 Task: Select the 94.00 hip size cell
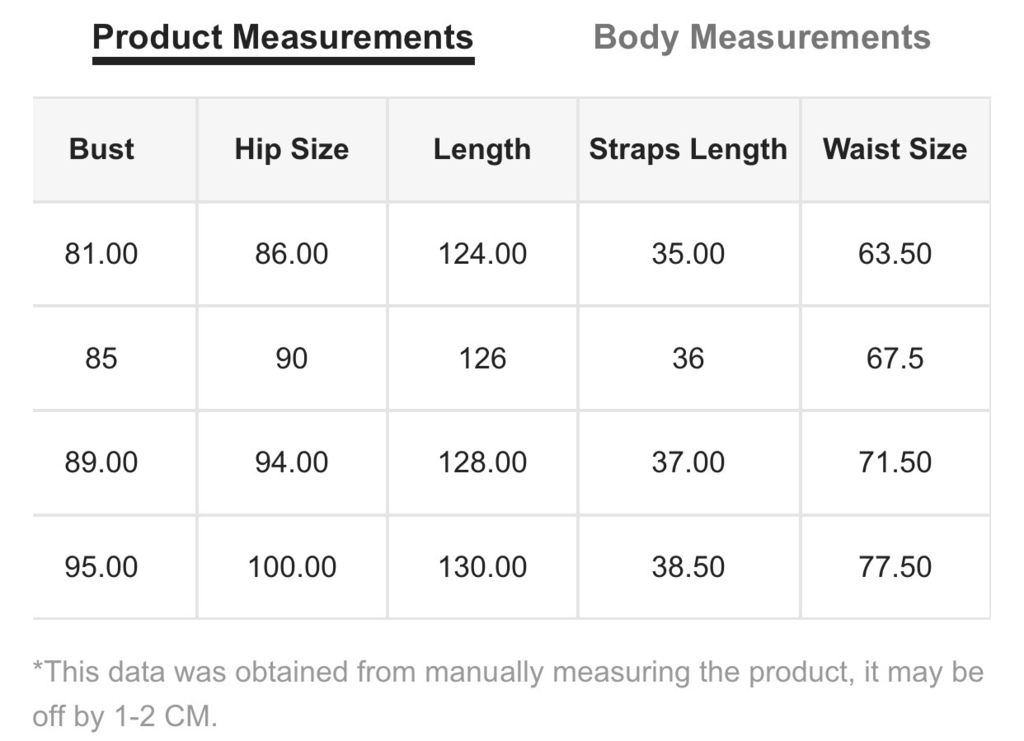292,462
